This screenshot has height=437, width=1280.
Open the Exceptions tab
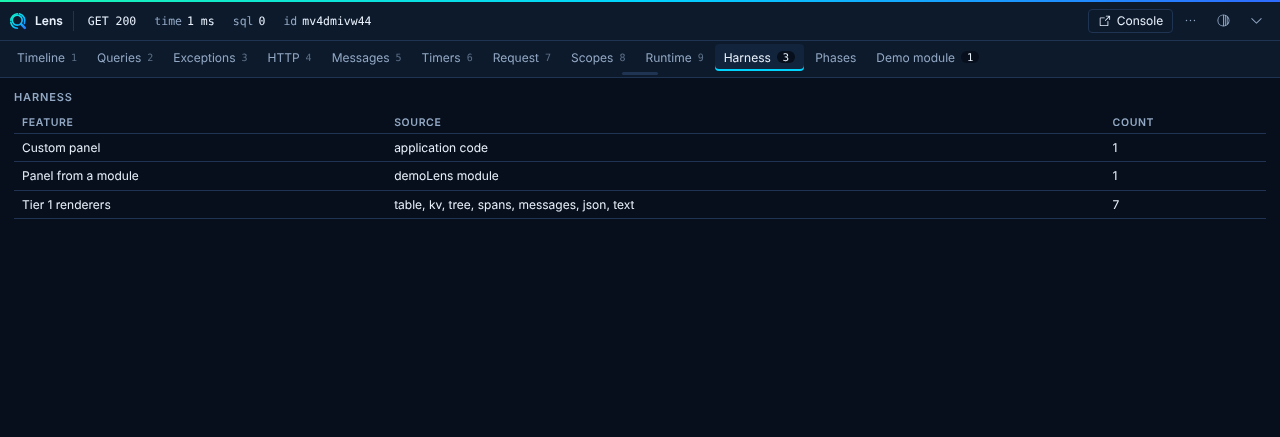[x=210, y=58]
